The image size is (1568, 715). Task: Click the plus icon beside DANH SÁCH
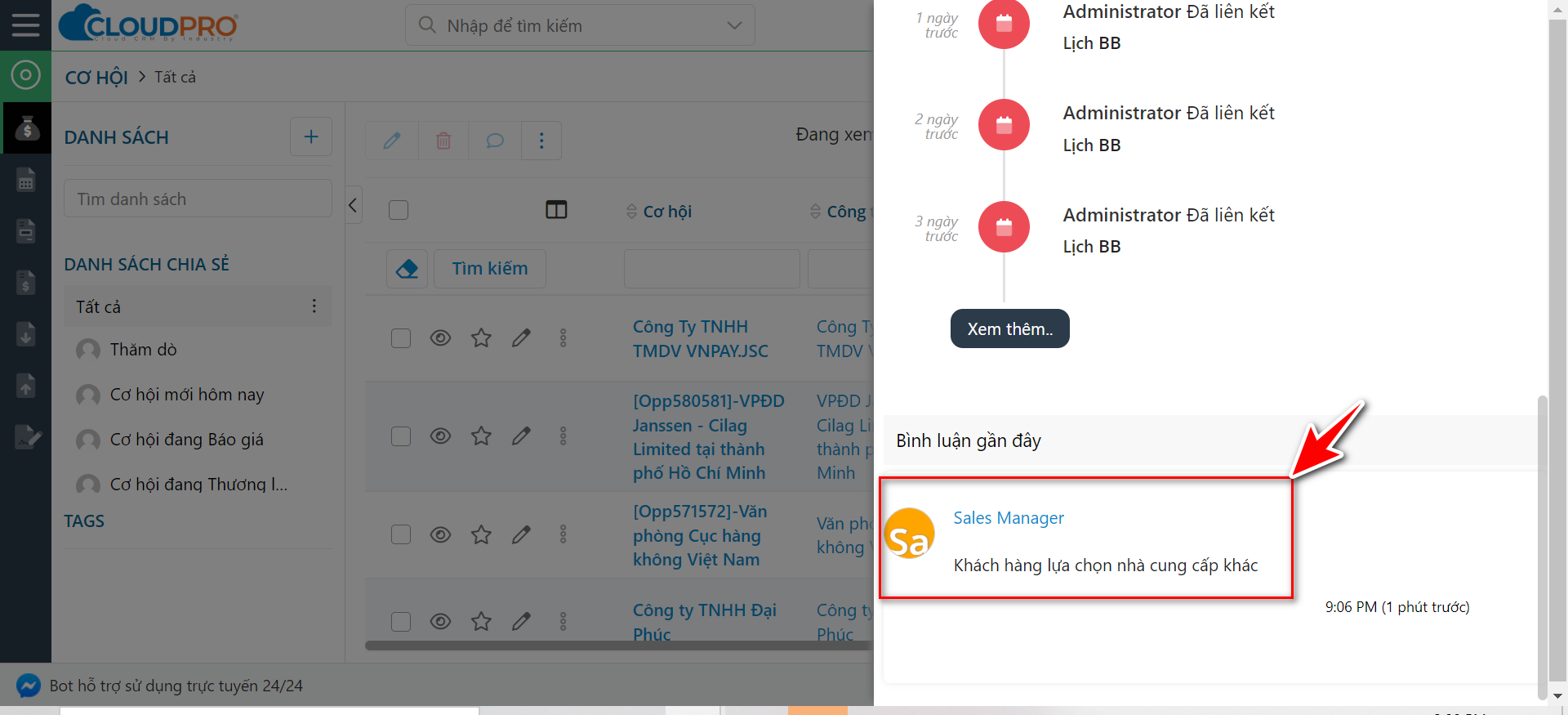point(311,136)
